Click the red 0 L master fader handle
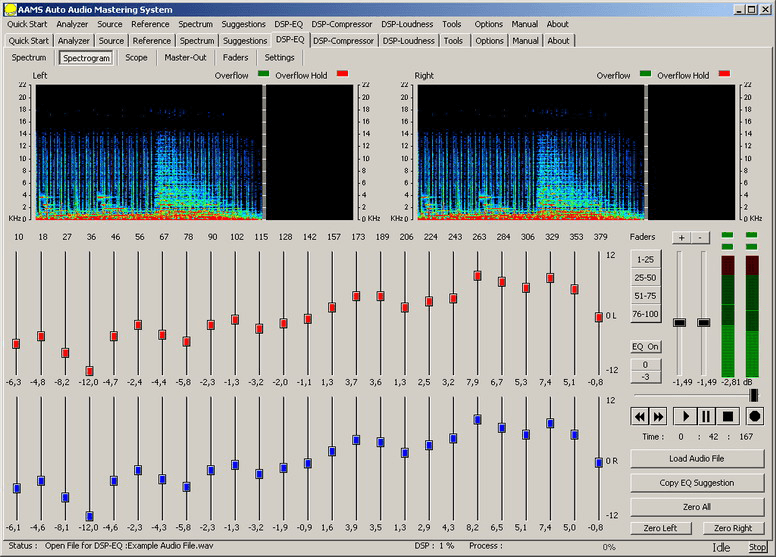 point(598,317)
